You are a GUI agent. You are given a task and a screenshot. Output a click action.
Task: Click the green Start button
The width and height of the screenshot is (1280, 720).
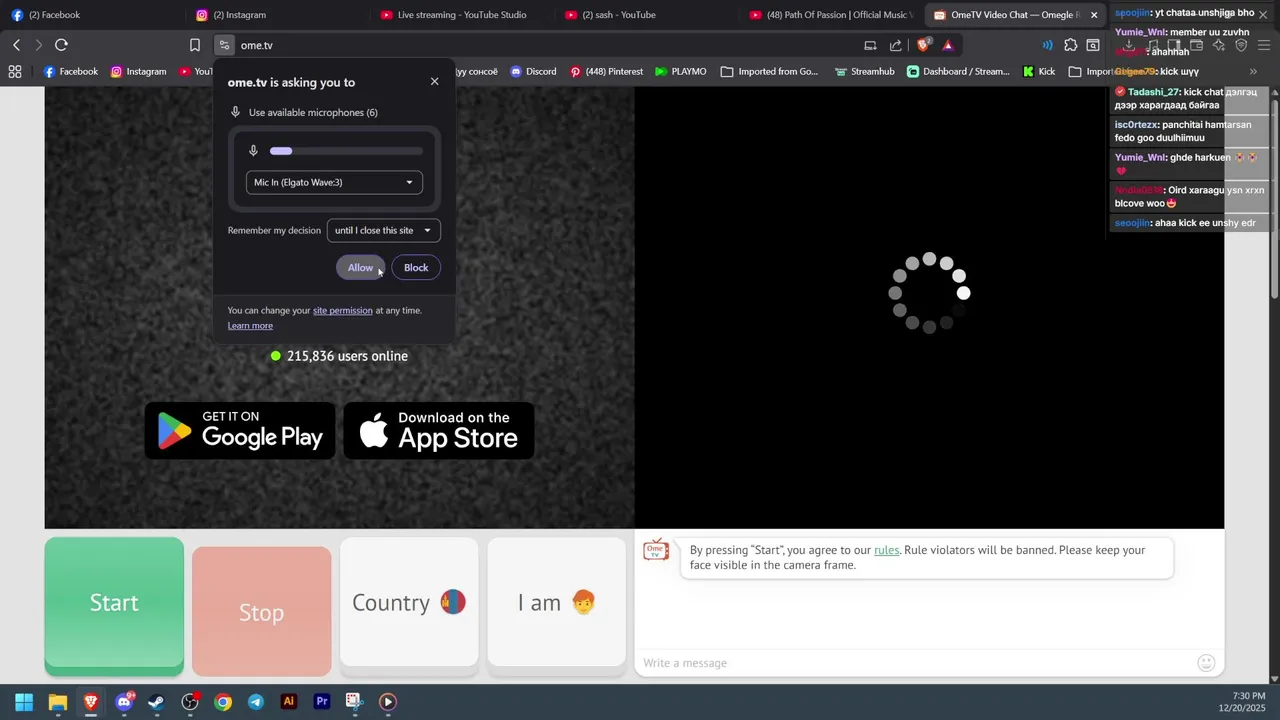click(114, 605)
